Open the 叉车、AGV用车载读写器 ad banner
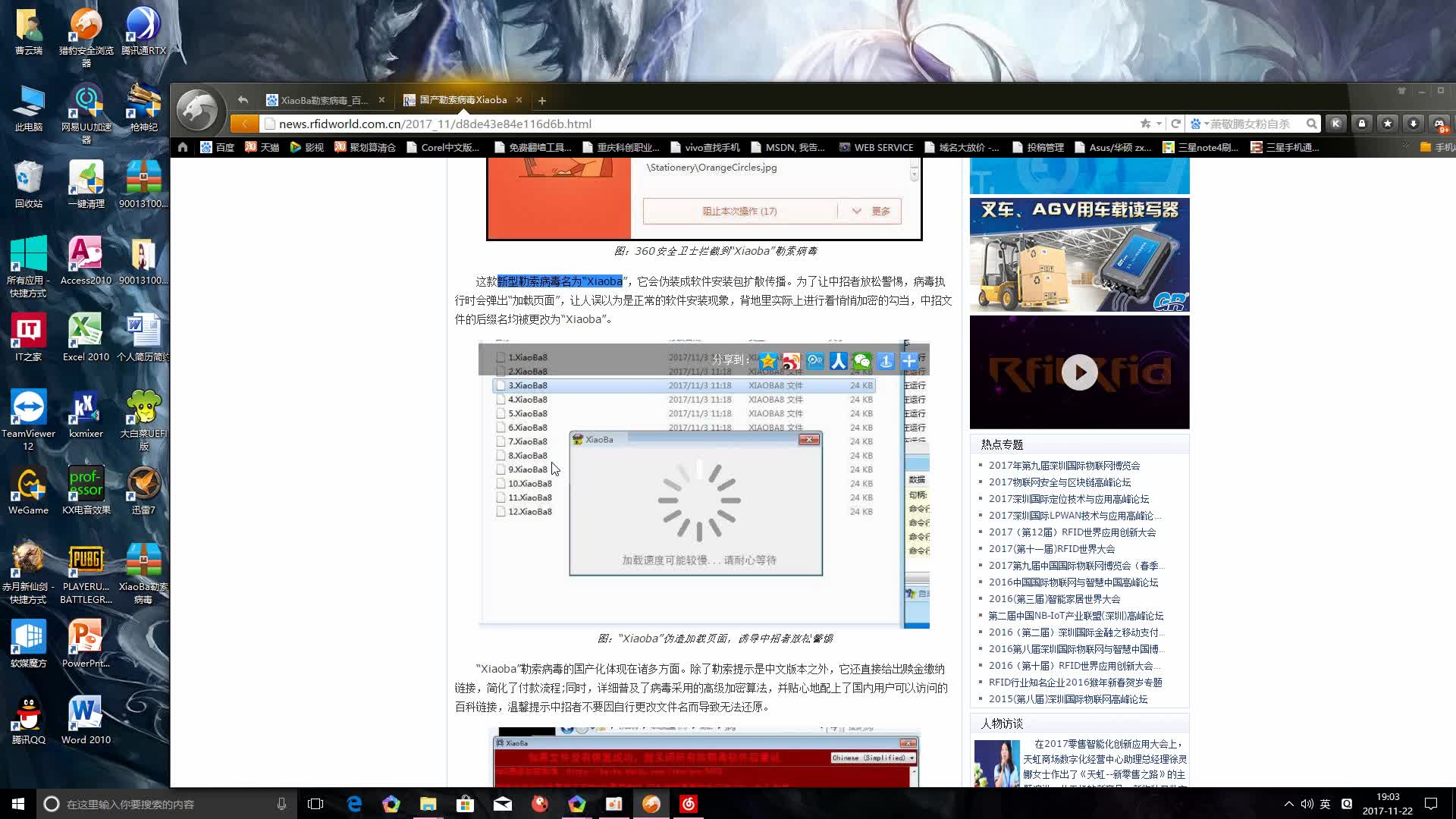 pyautogui.click(x=1079, y=255)
